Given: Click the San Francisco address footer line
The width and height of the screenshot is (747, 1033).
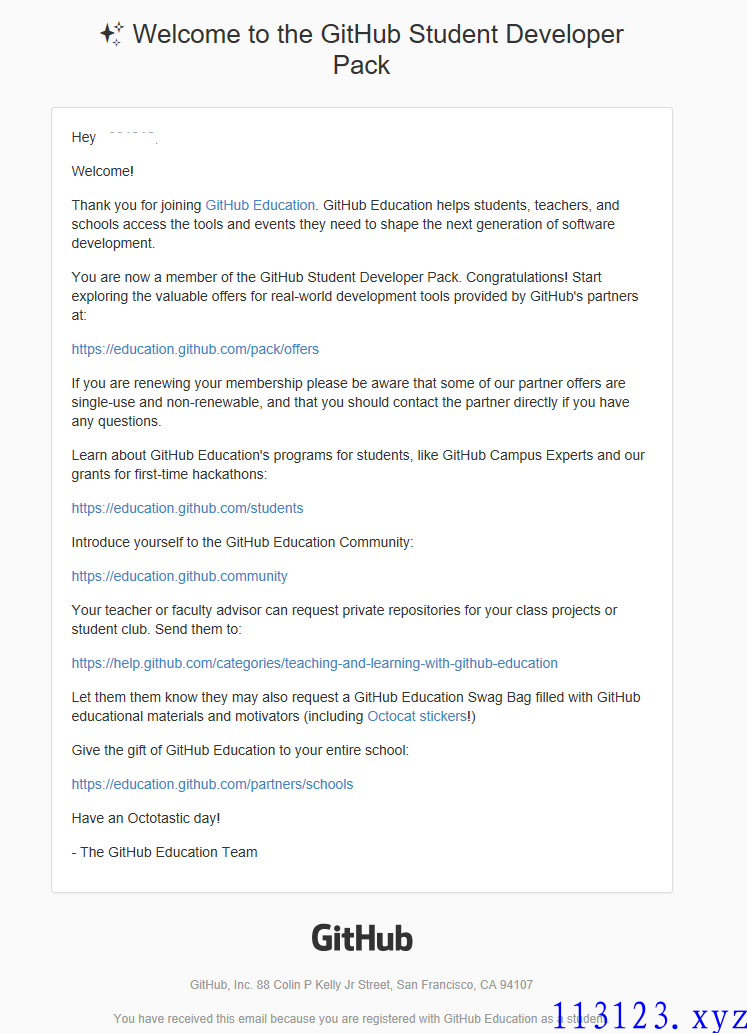Looking at the screenshot, I should coord(361,985).
